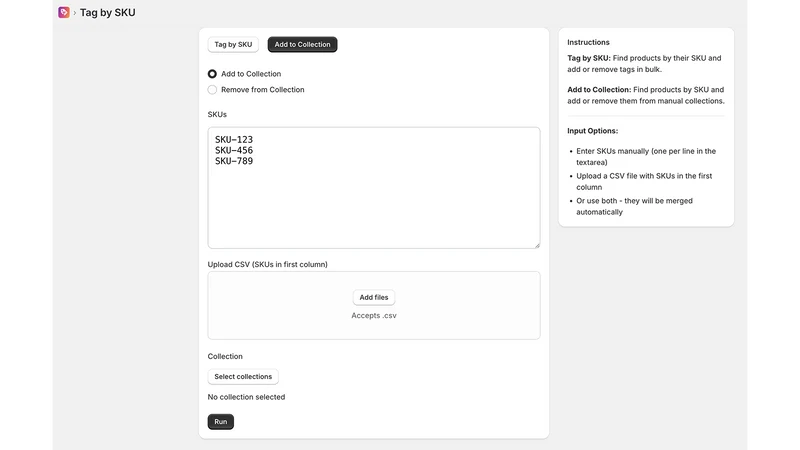Click the 'Input Options:' heading
Screen dimensions: 800x450
click(x=592, y=131)
